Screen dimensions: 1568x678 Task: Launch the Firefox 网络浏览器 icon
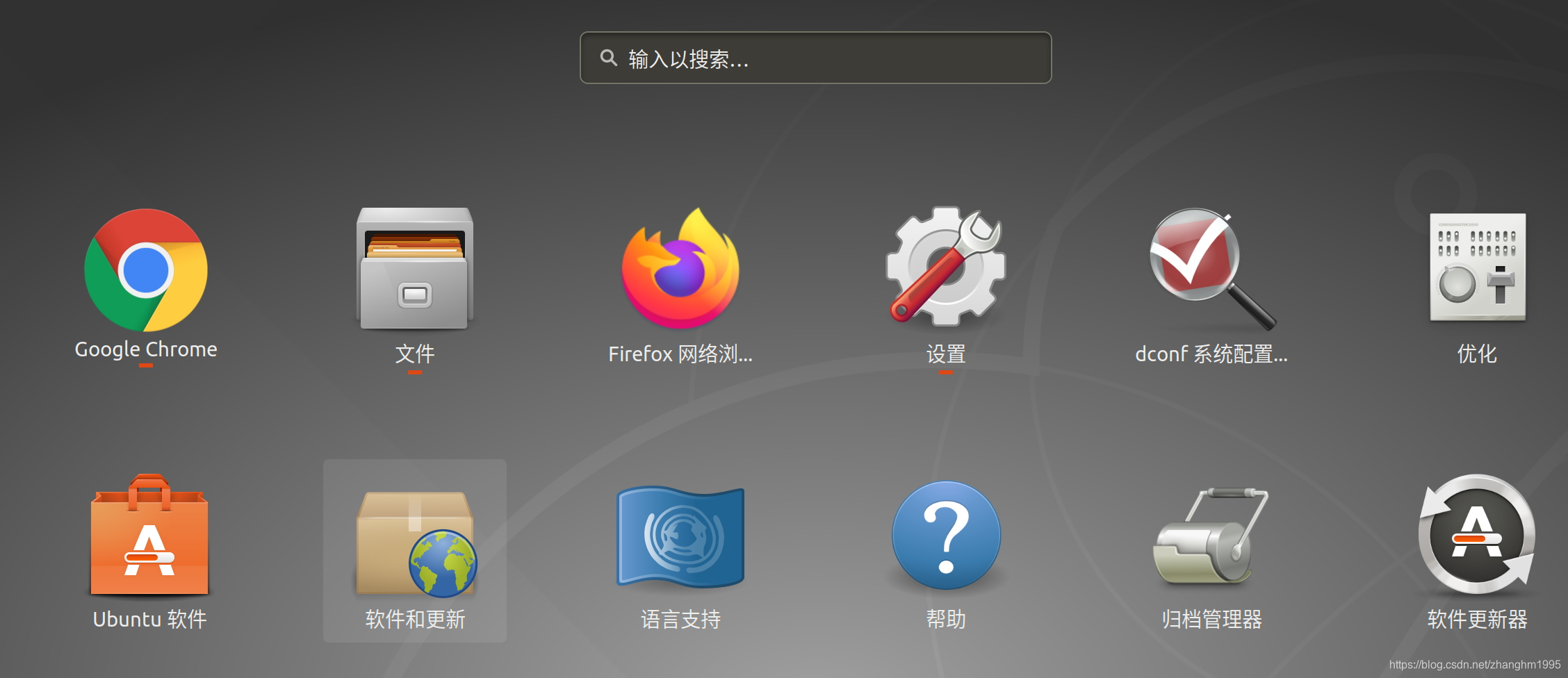point(680,268)
